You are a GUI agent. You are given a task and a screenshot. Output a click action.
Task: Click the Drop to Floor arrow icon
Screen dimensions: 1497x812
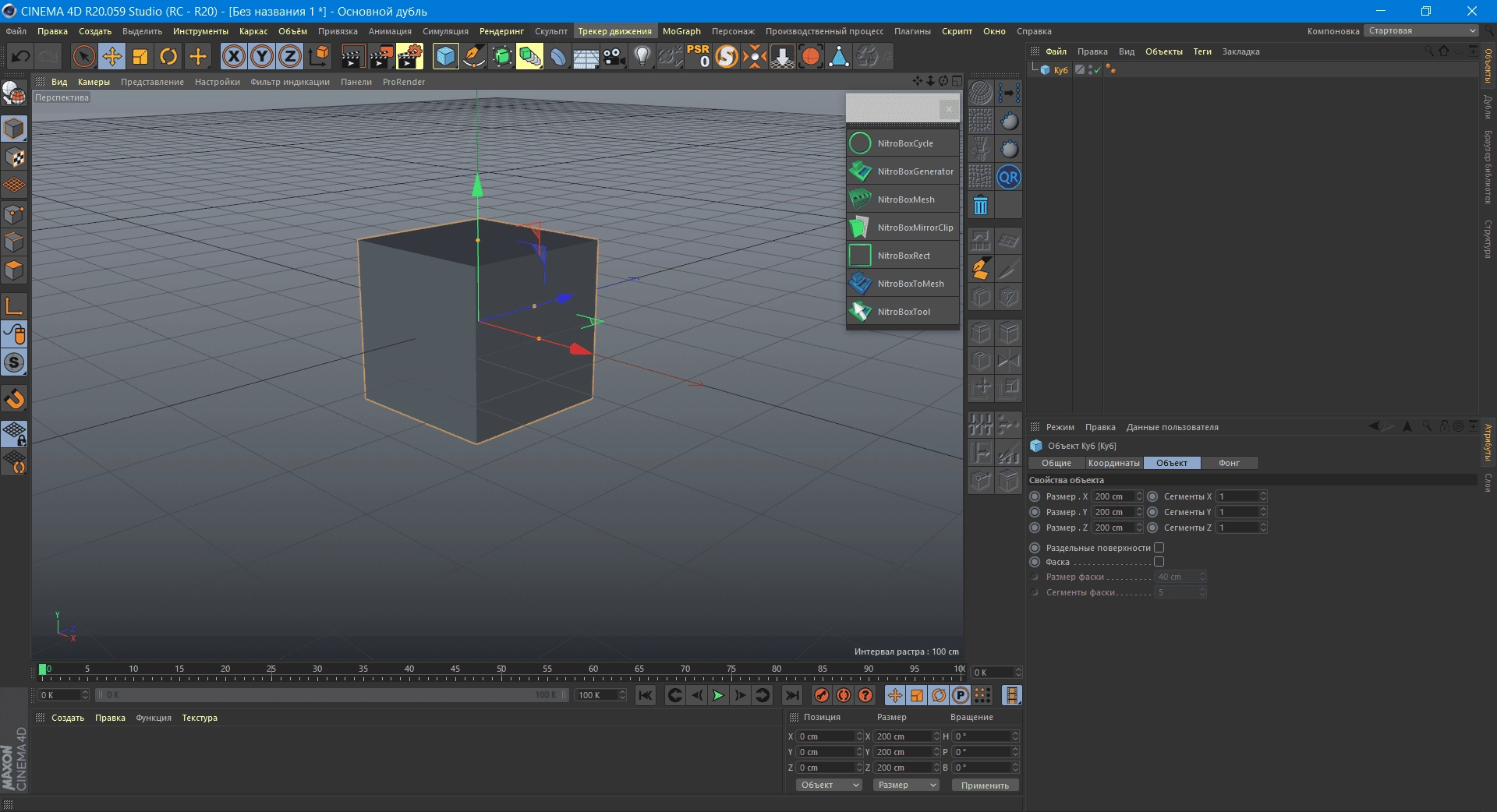pyautogui.click(x=782, y=56)
